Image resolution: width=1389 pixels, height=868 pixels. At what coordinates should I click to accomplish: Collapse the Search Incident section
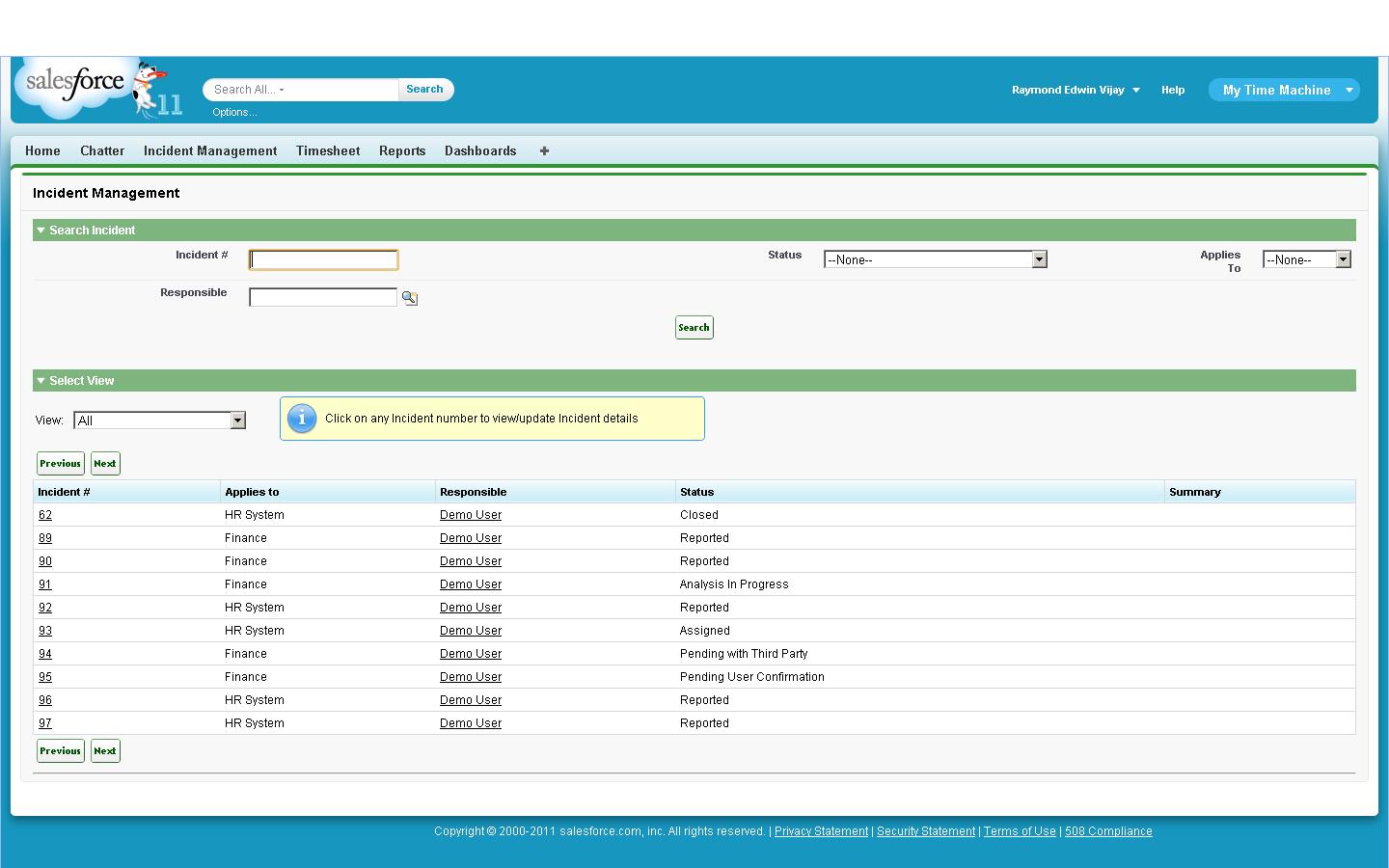point(41,230)
